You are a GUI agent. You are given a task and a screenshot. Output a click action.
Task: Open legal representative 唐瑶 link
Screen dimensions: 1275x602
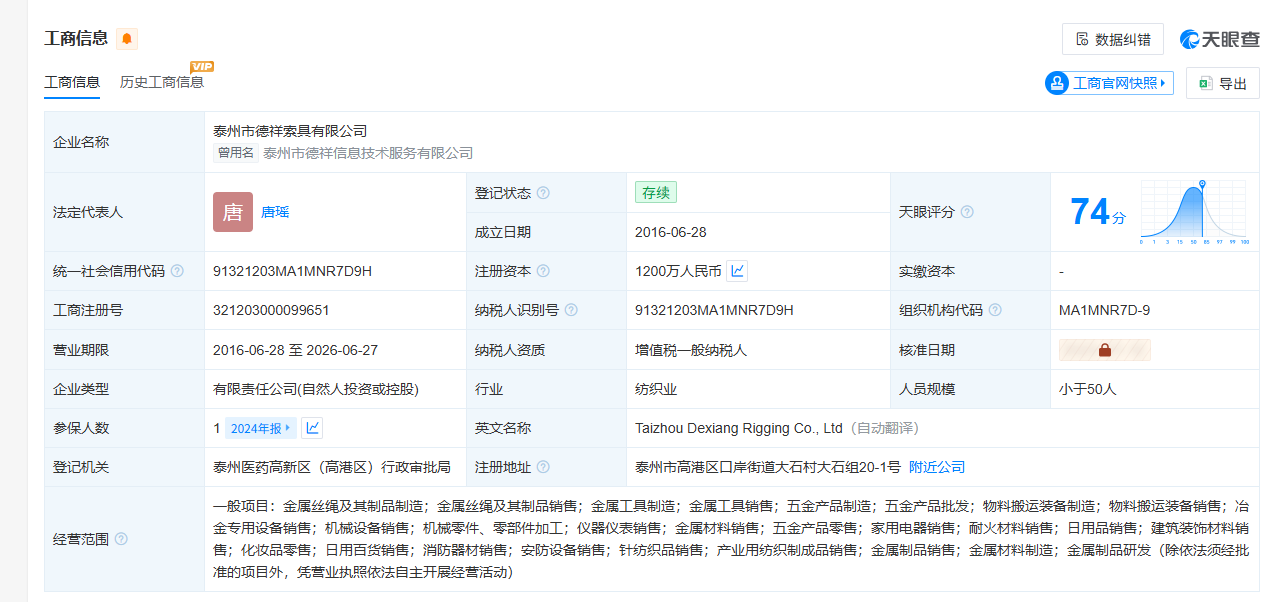point(275,212)
